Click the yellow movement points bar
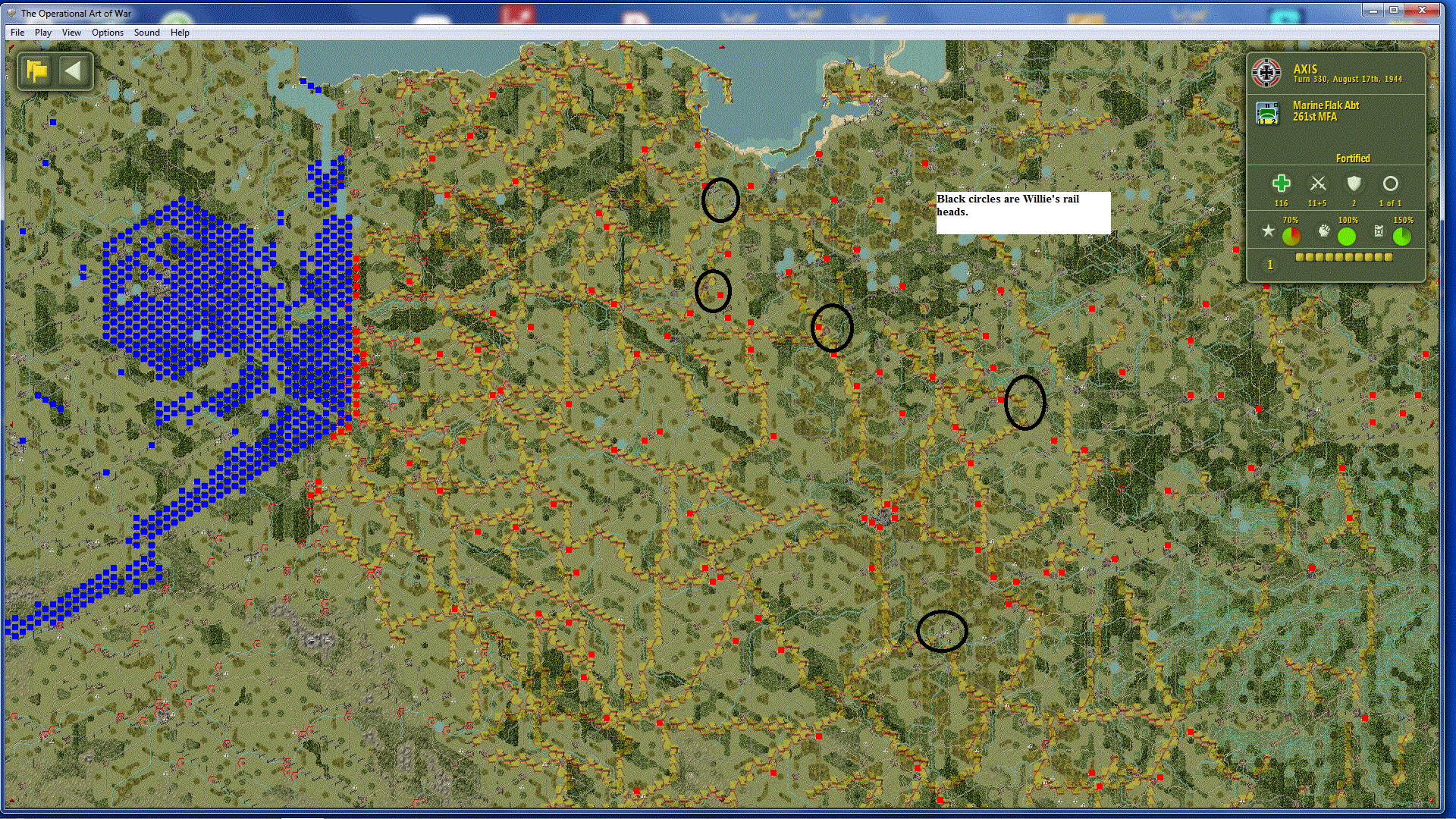 coord(1344,257)
